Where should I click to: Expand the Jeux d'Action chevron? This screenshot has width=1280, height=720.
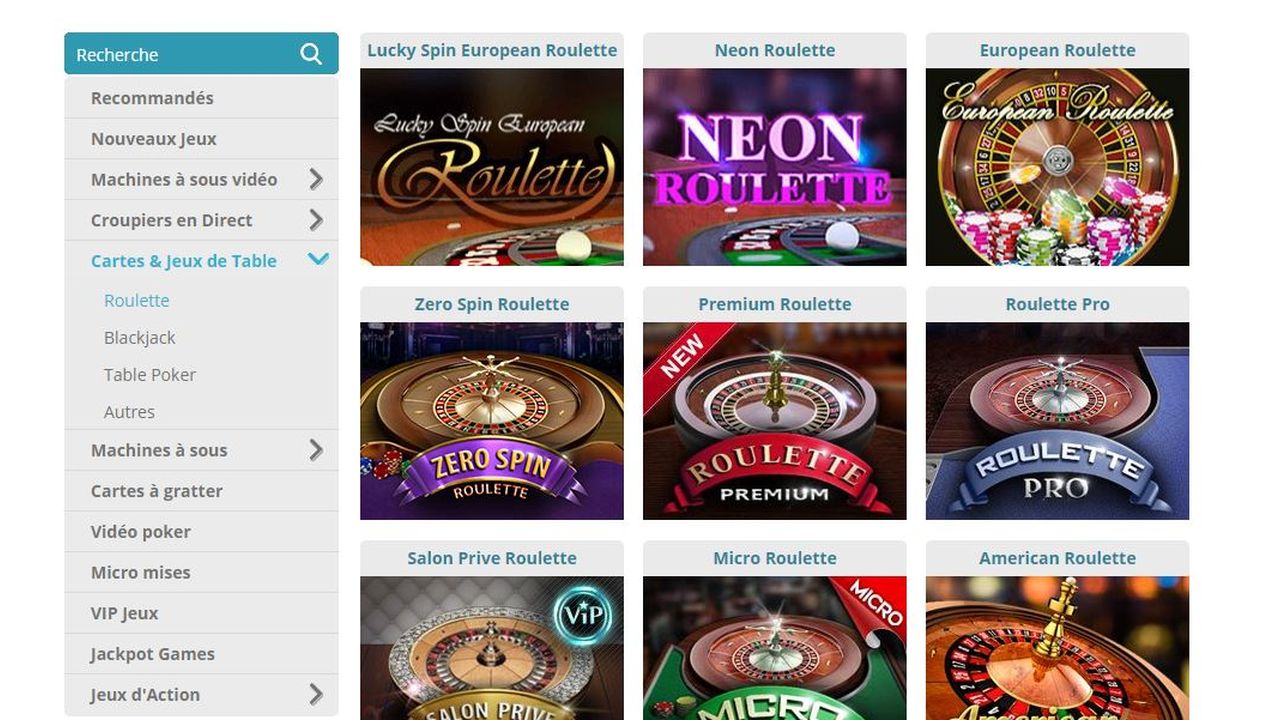316,694
